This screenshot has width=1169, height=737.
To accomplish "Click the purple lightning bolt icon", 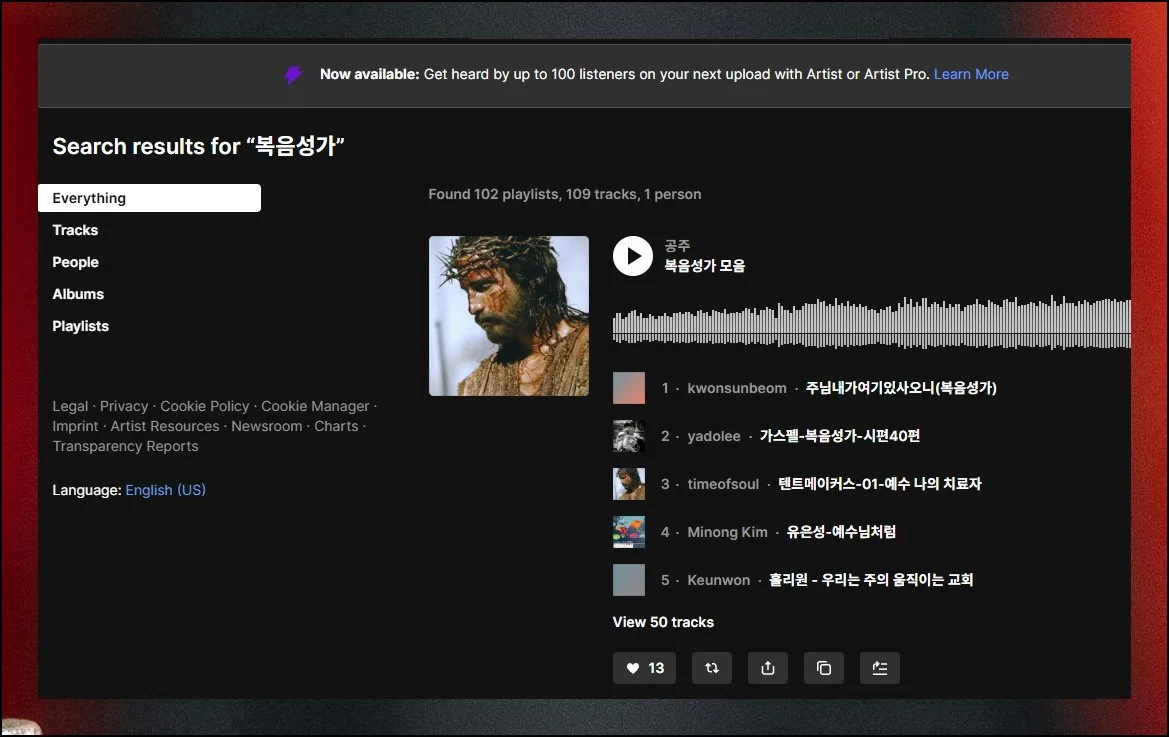I will pos(293,75).
